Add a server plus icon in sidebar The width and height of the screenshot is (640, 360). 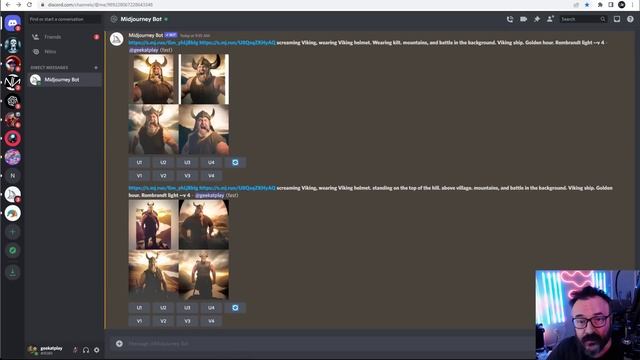tap(13, 232)
